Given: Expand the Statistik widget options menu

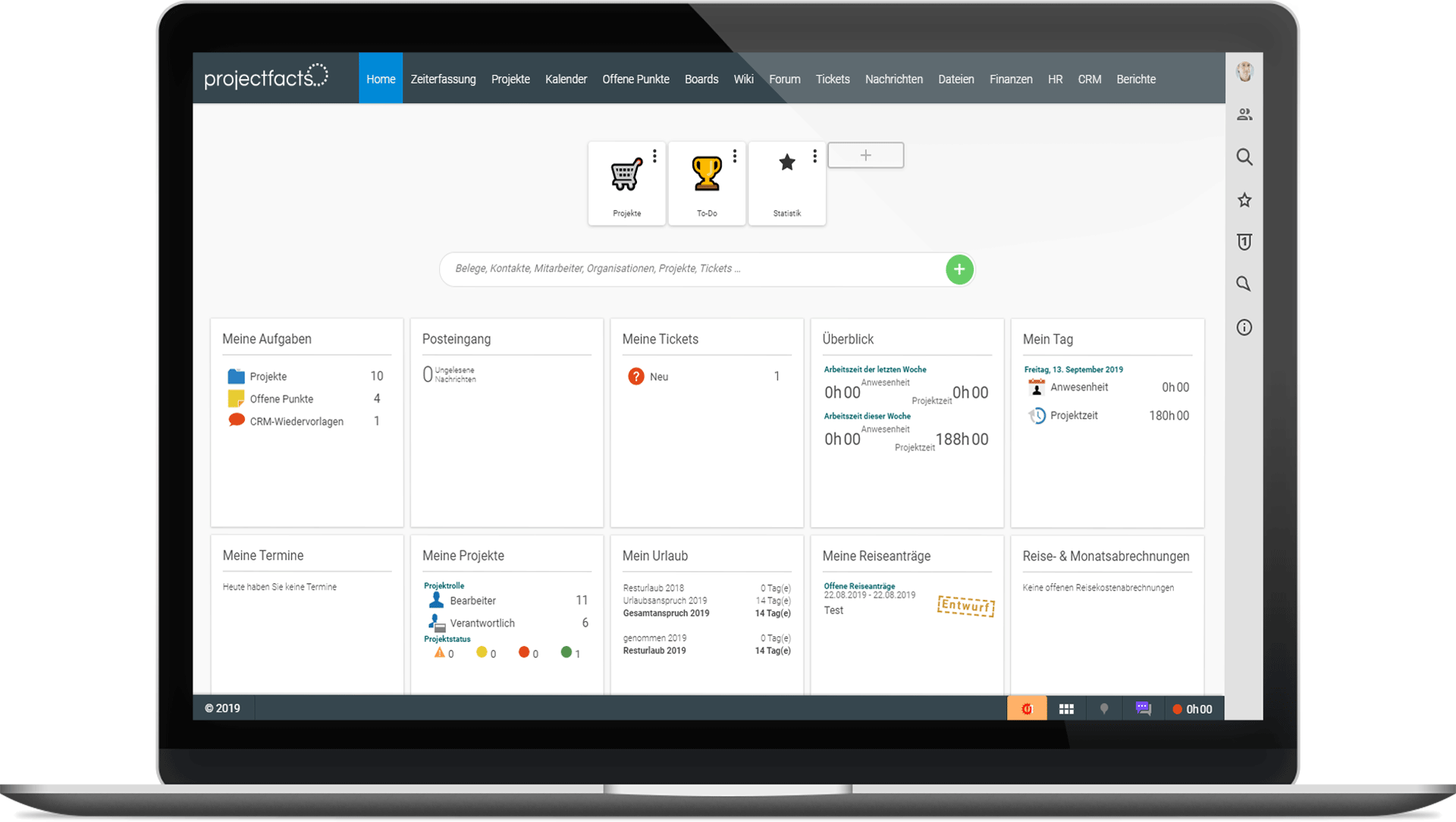Looking at the screenshot, I should click(x=815, y=156).
